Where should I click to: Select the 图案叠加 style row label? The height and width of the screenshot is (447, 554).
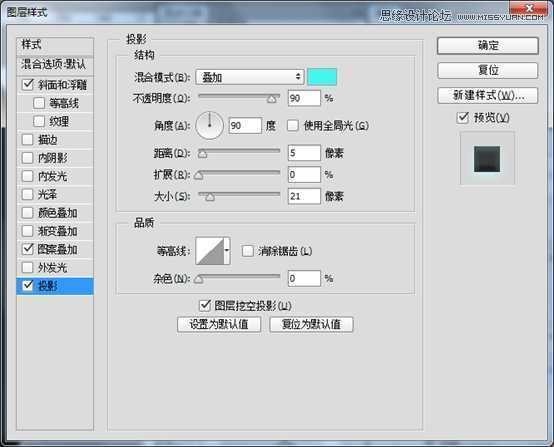click(58, 249)
